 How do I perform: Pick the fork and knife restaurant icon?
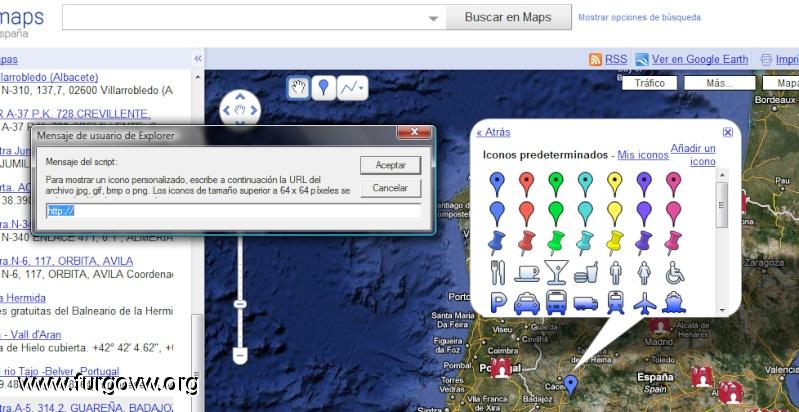pos(497,272)
